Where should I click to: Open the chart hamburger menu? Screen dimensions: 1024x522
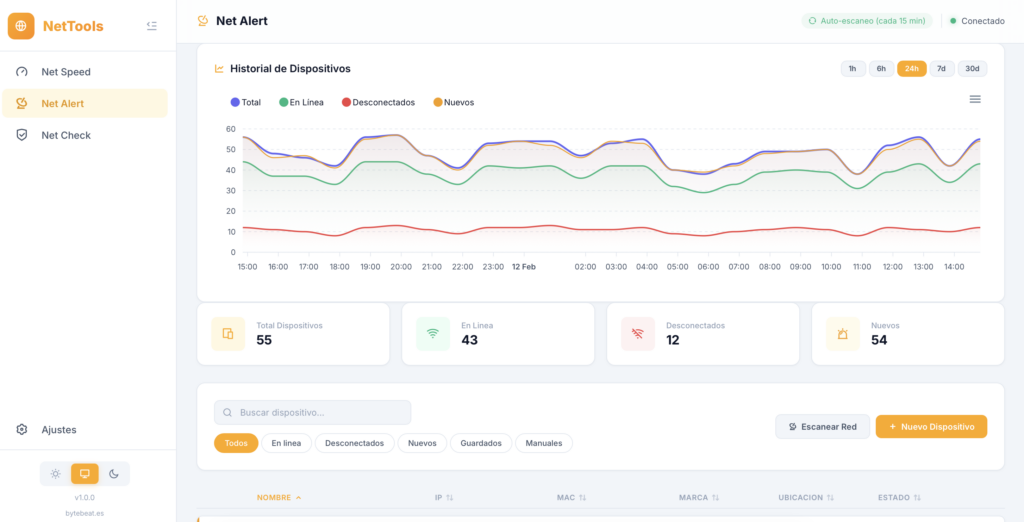click(975, 99)
